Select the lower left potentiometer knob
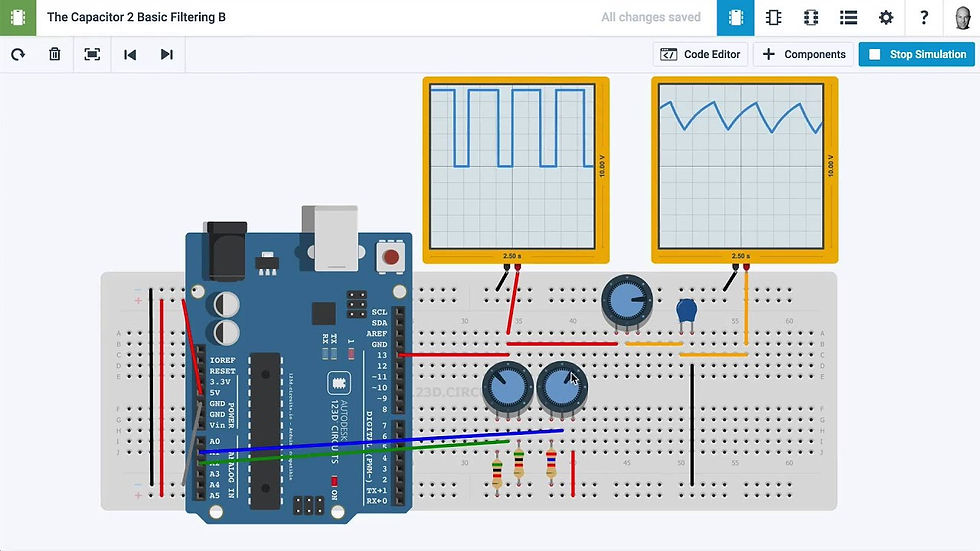This screenshot has height=551, width=980. tap(508, 387)
